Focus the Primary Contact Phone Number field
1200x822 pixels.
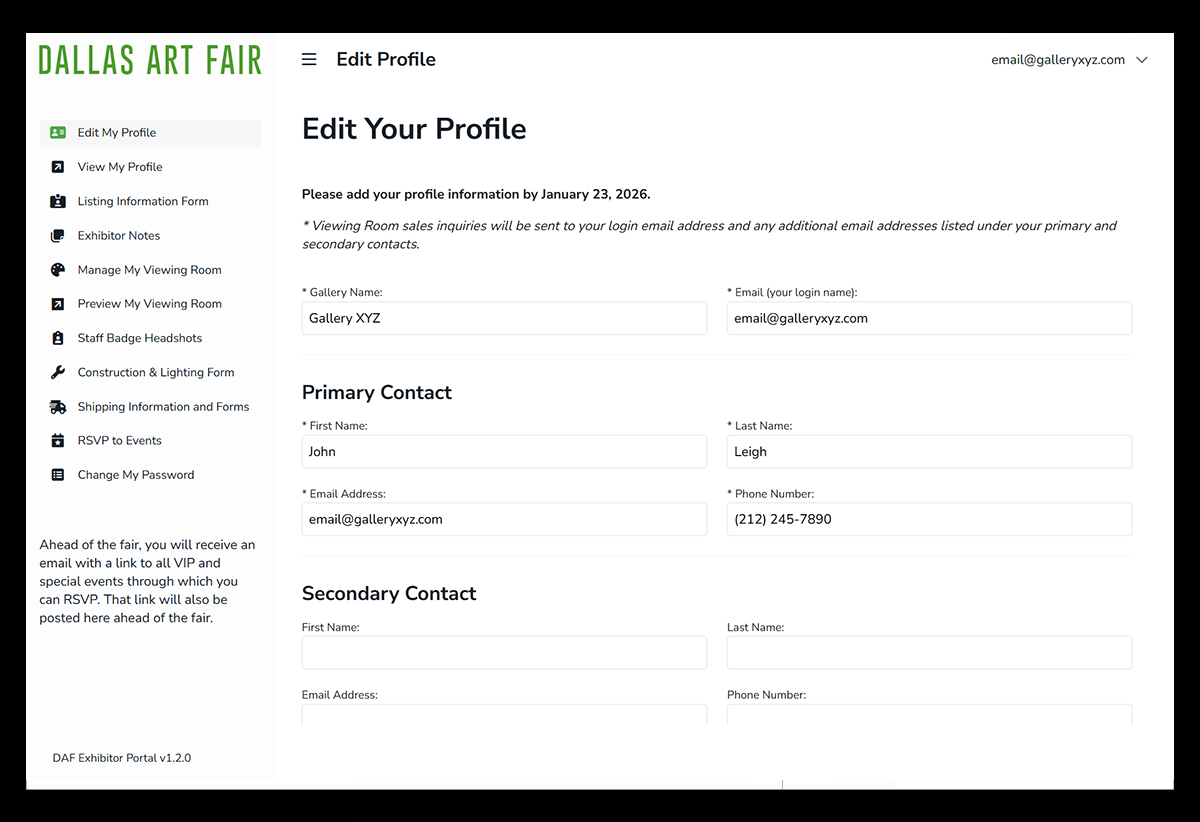pos(928,518)
